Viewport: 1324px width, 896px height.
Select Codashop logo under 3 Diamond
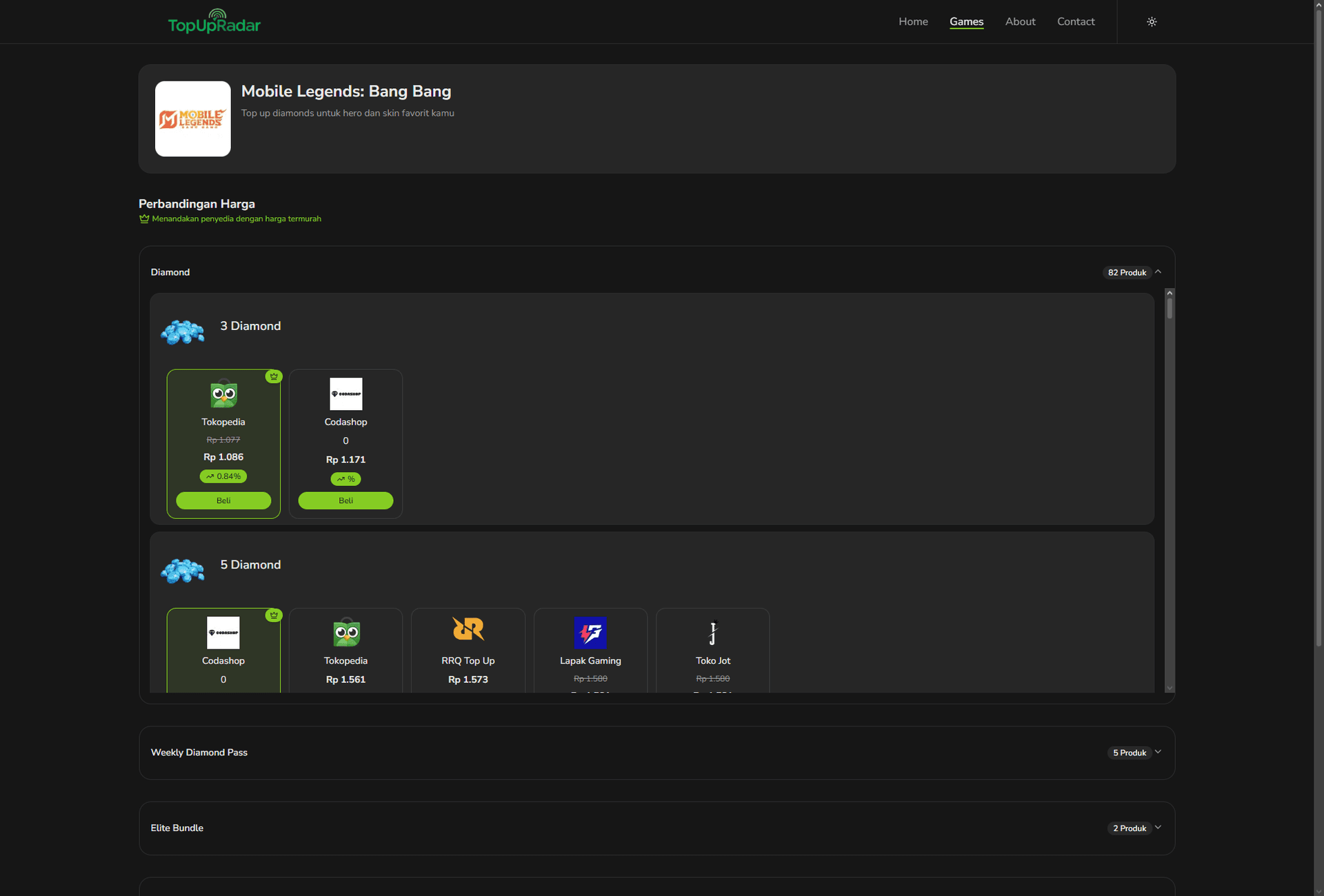345,394
